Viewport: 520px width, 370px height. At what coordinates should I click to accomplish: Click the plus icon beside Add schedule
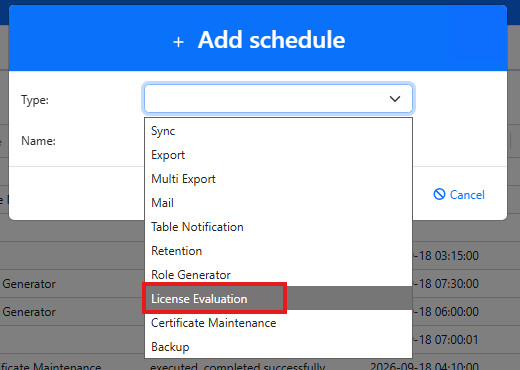[178, 42]
